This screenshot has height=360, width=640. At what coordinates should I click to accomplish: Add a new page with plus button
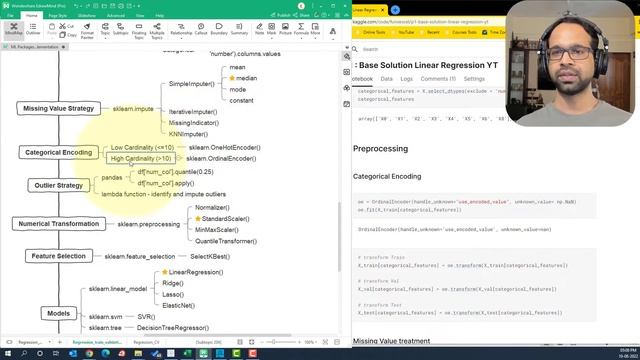(x=60, y=342)
